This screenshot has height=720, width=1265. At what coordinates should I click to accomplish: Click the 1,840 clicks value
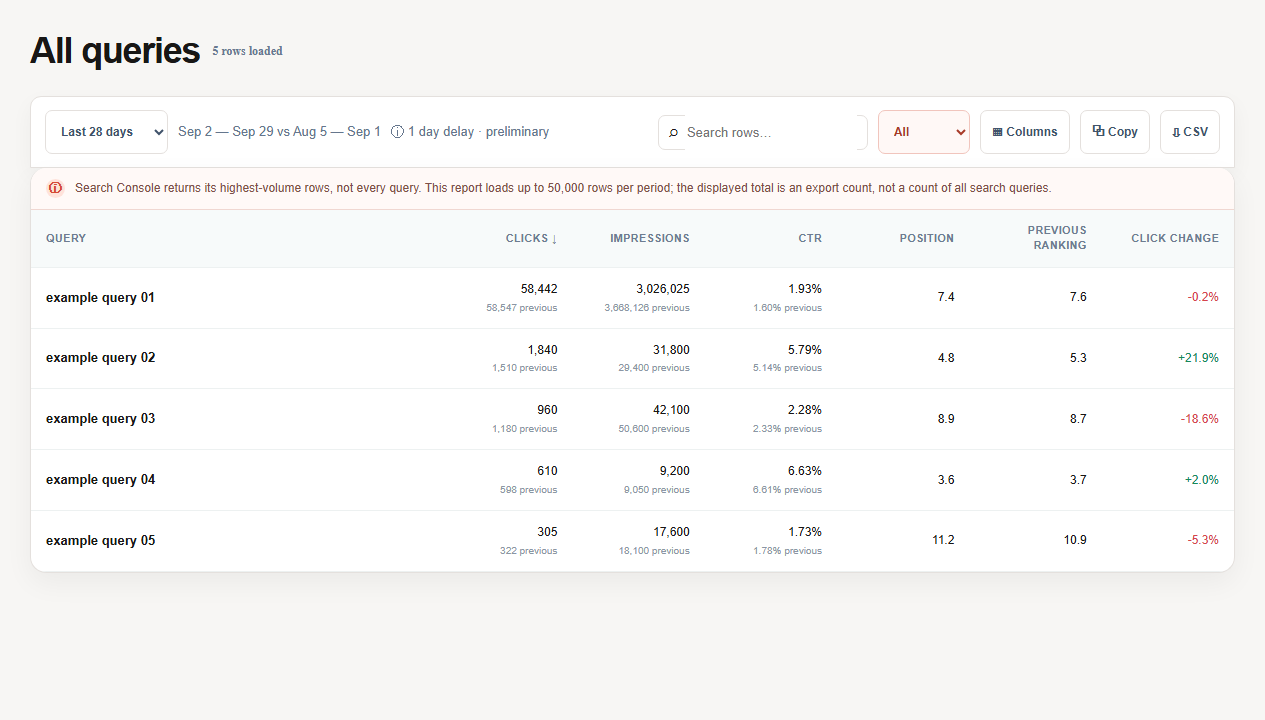[x=543, y=350]
